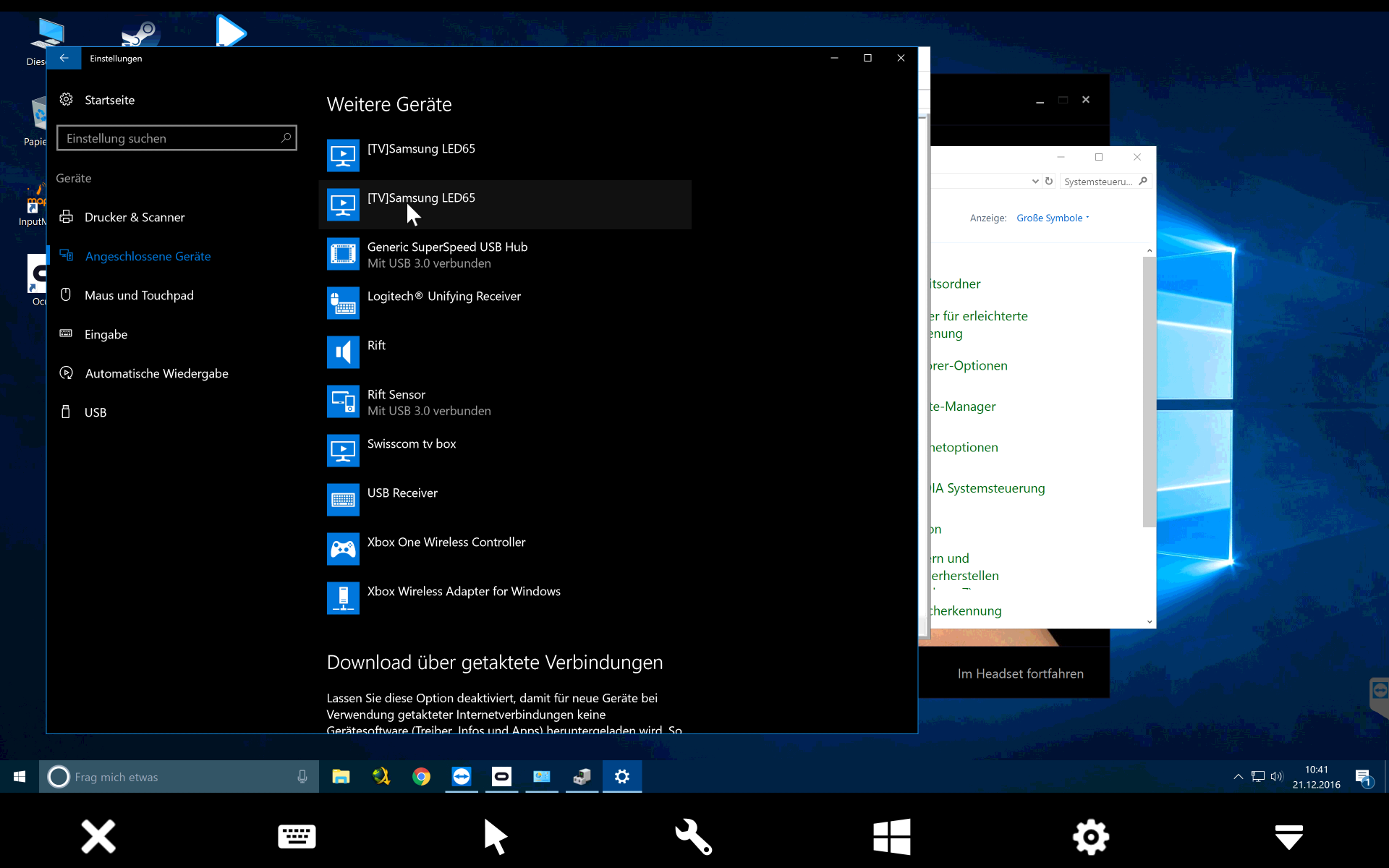Image resolution: width=1389 pixels, height=868 pixels.
Task: Switch to Maus und Touchpad section
Action: pos(139,295)
